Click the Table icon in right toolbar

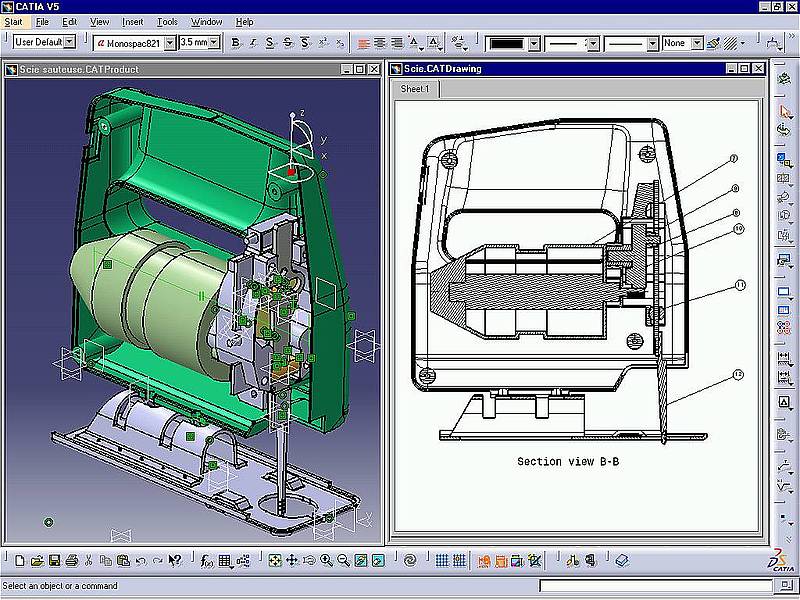pos(784,310)
